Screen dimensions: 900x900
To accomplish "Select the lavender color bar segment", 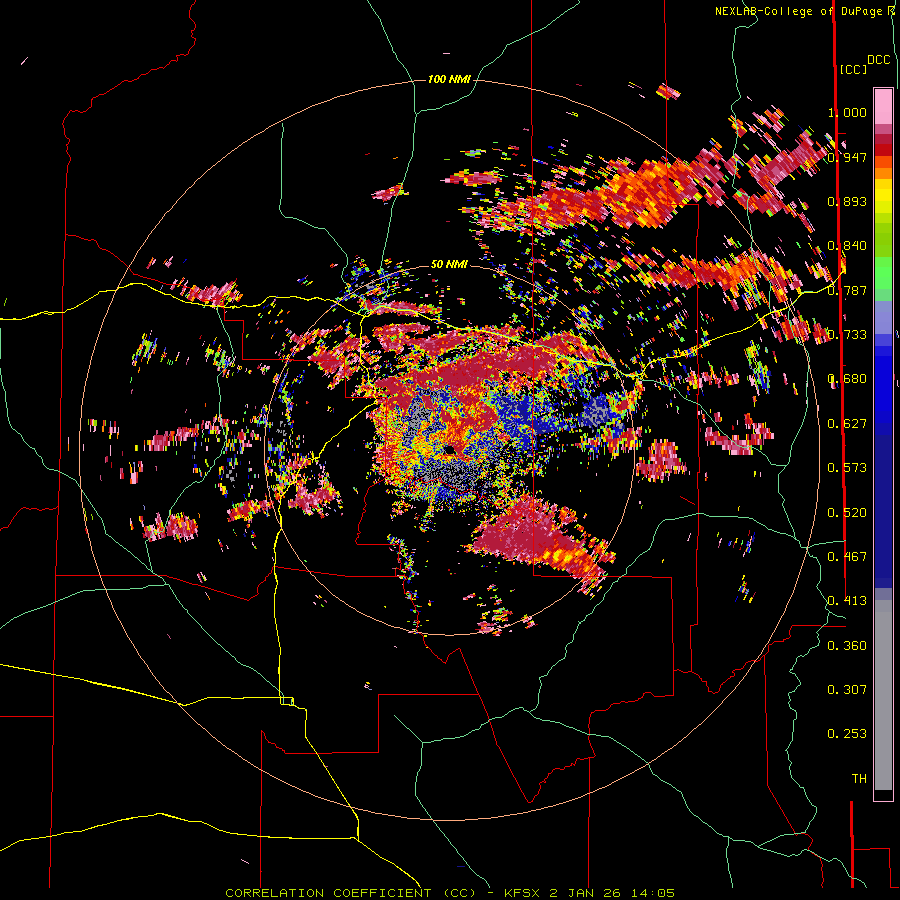I will 883,318.
